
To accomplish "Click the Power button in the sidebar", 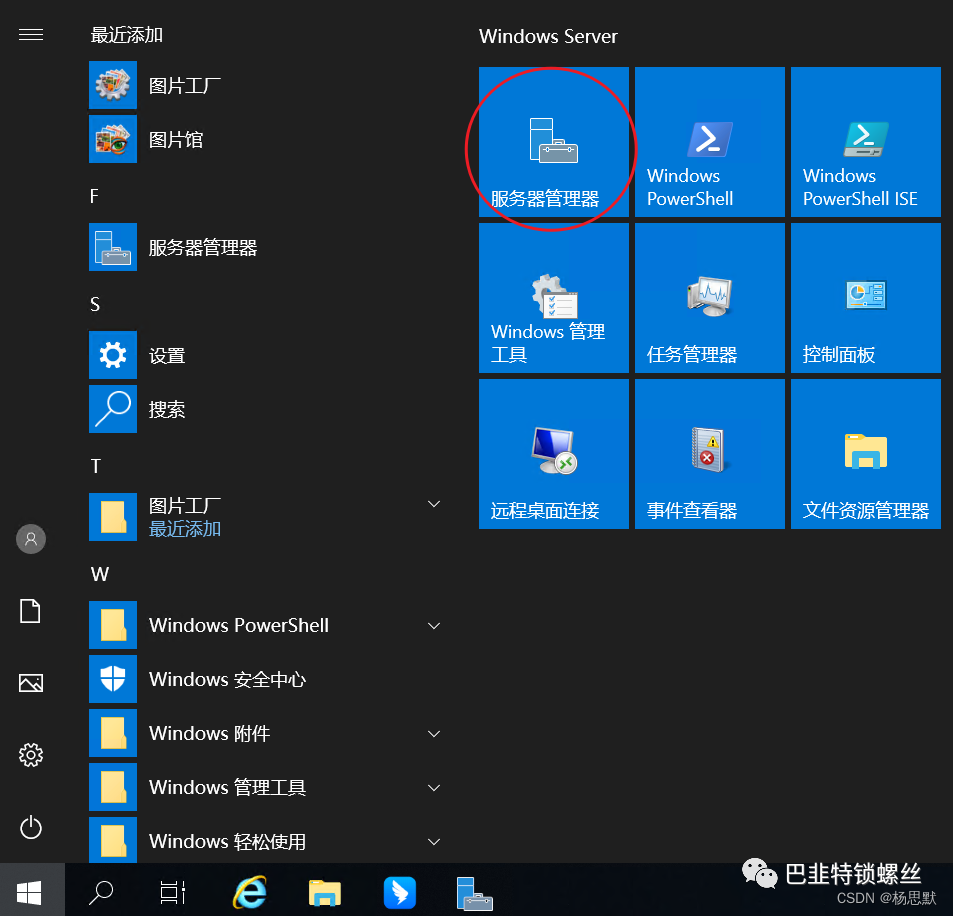I will [31, 827].
